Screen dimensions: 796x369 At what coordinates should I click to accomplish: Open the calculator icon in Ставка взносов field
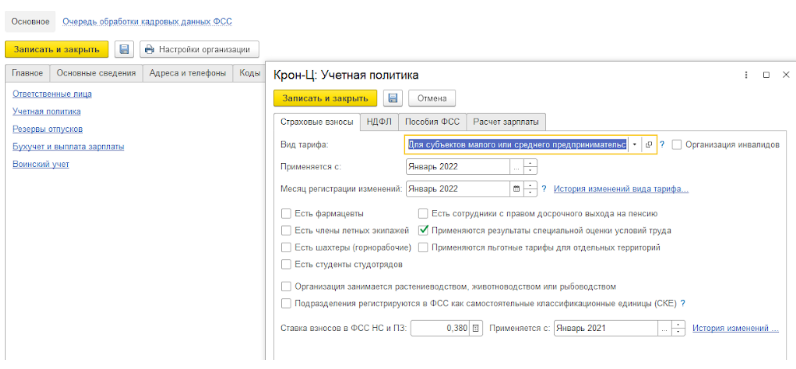476,328
